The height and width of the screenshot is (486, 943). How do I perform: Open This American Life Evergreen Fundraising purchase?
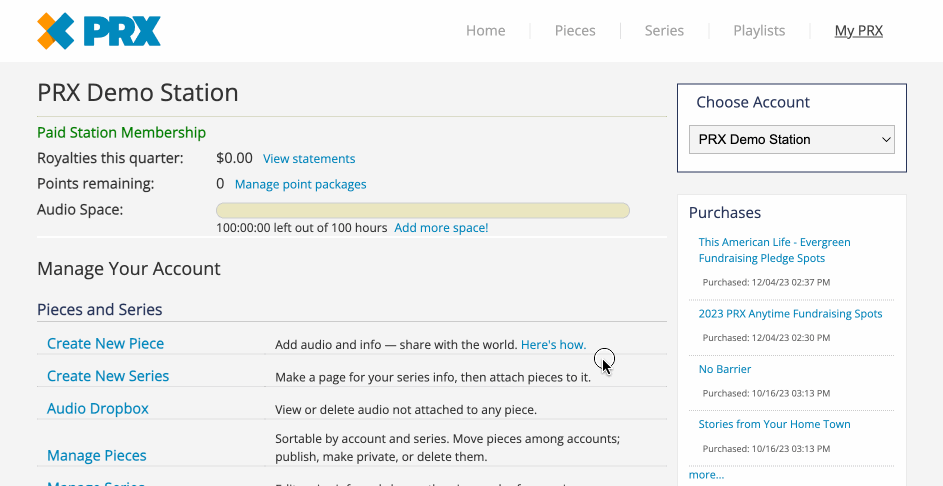774,250
